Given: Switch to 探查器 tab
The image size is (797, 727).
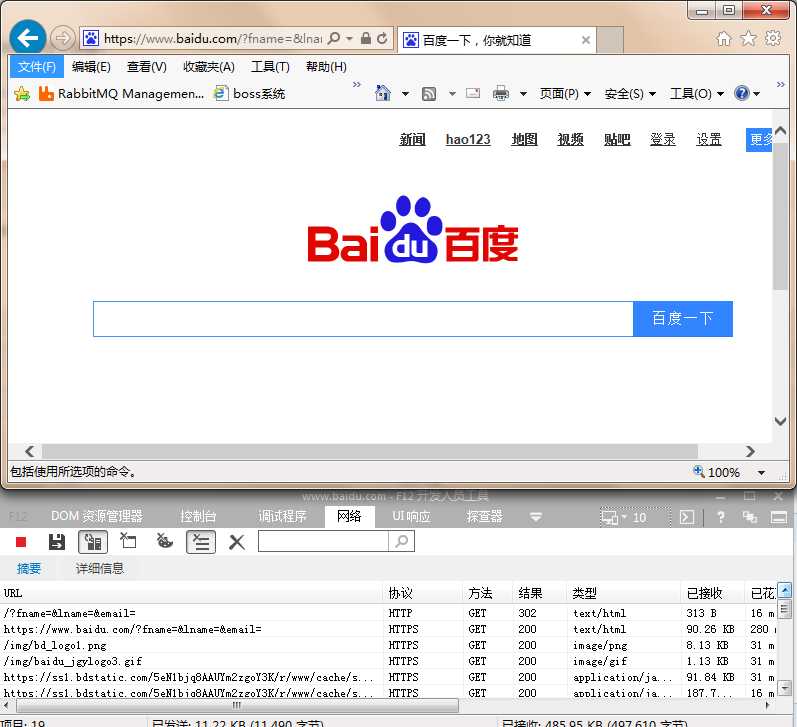Looking at the screenshot, I should 484,517.
